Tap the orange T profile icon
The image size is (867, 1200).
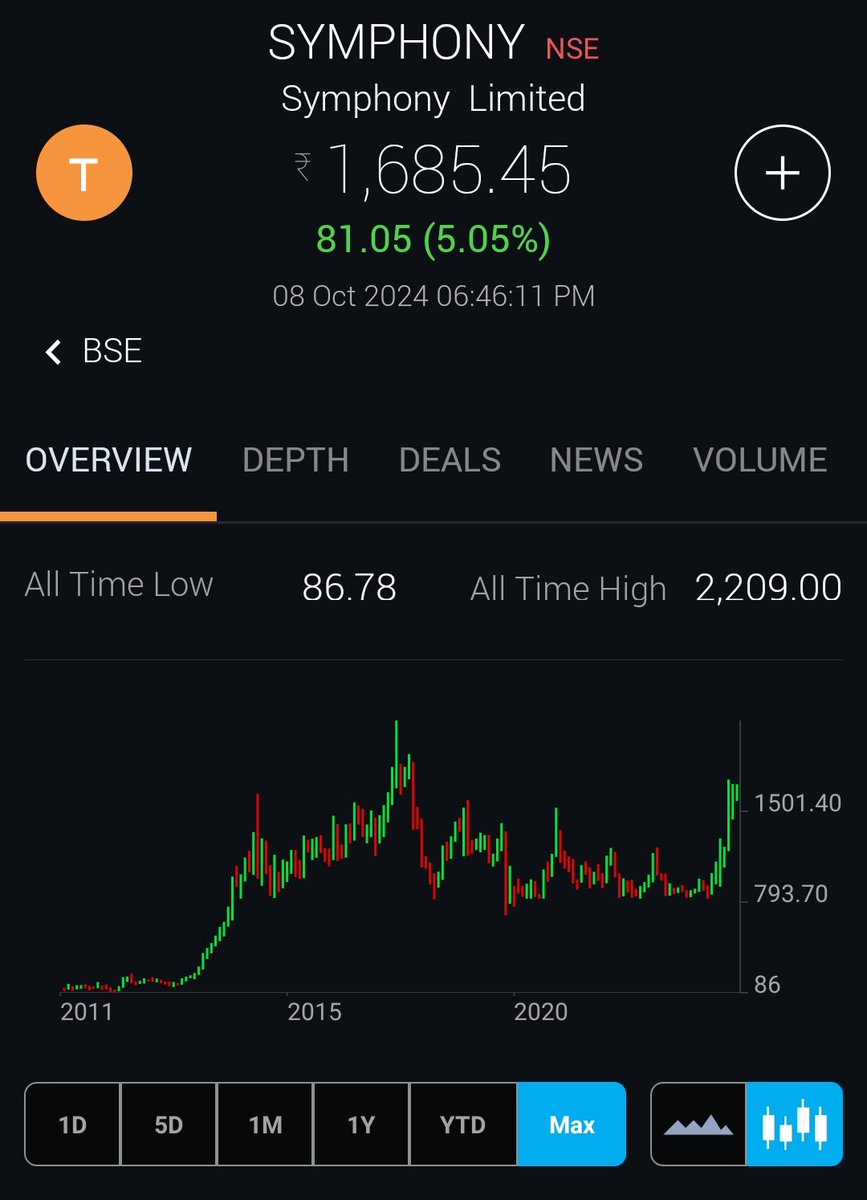pyautogui.click(x=84, y=175)
